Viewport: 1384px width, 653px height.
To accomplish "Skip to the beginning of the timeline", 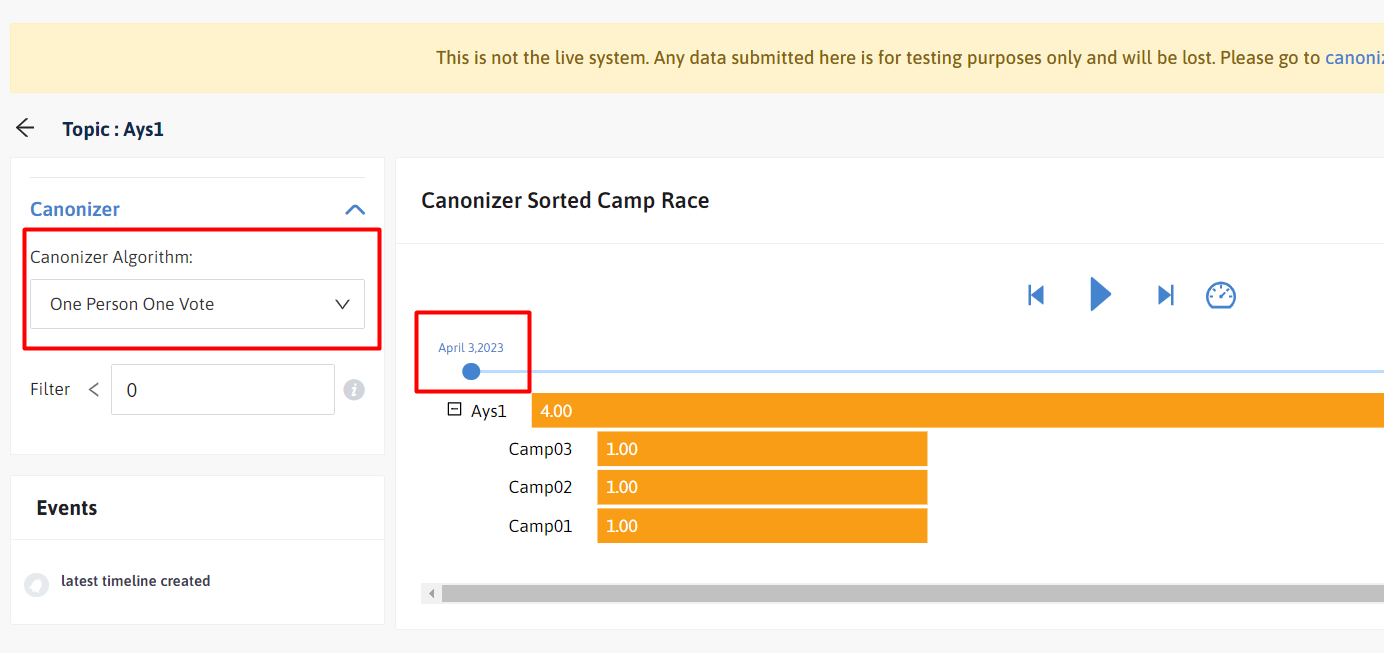I will click(x=1036, y=294).
